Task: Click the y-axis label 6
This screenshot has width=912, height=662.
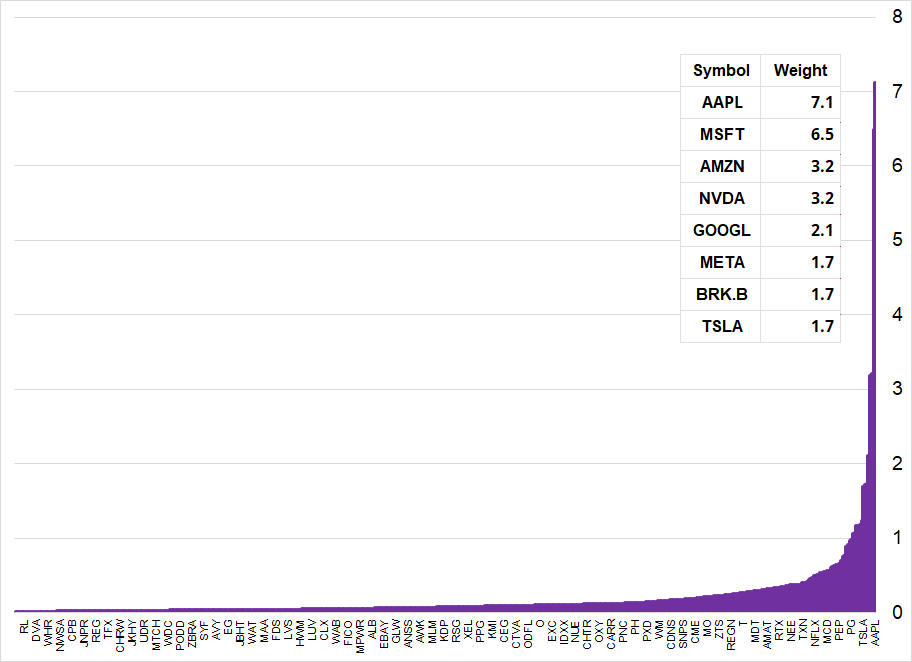Action: (897, 166)
